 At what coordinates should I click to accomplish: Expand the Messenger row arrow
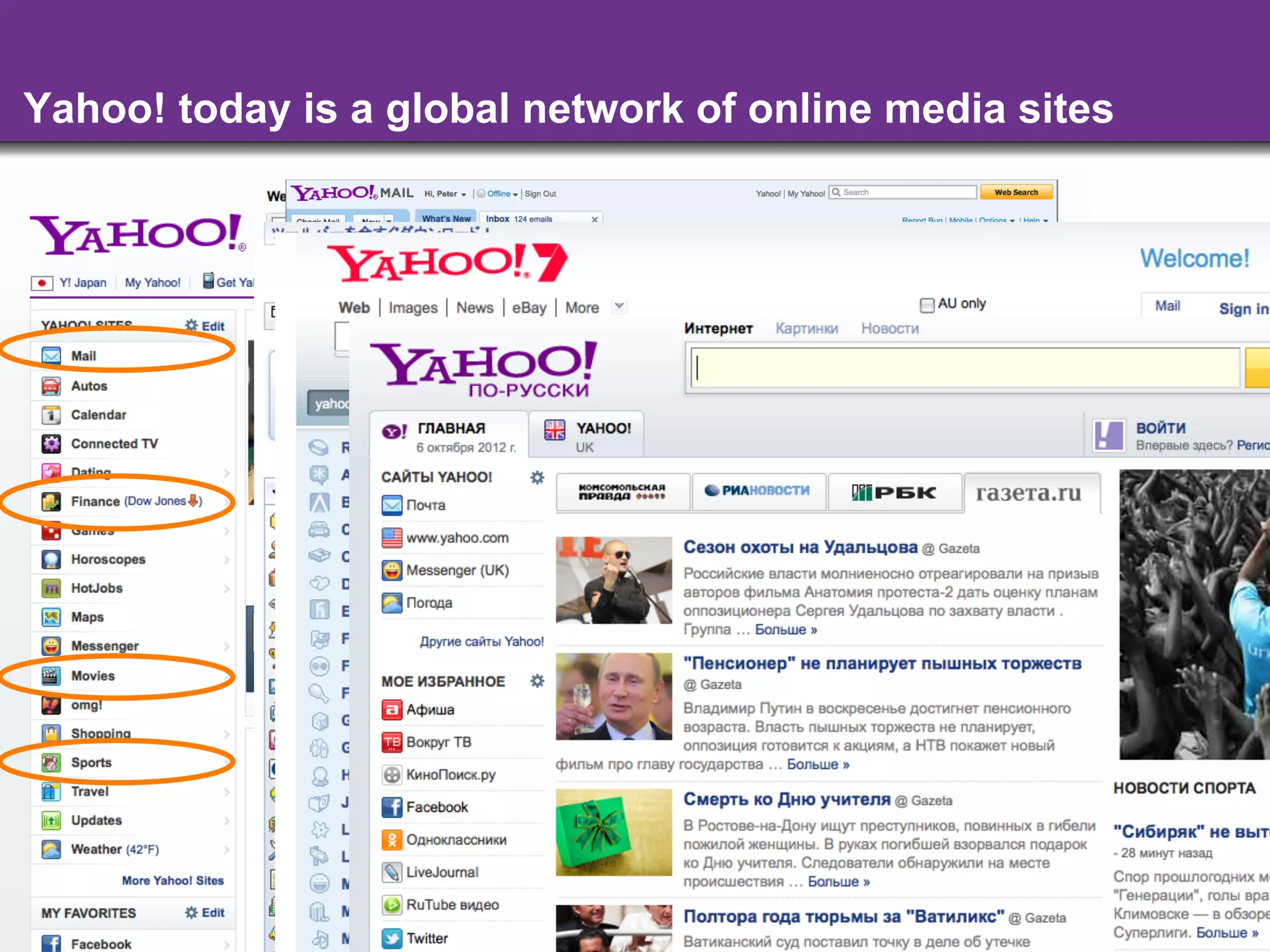tap(226, 646)
